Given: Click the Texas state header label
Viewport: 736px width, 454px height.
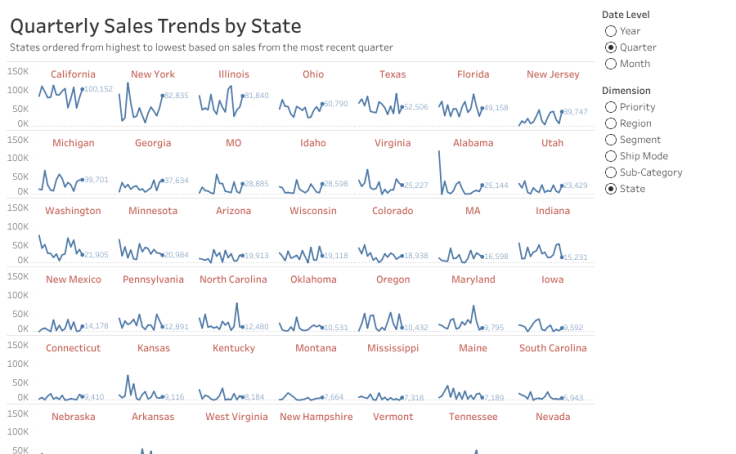Looking at the screenshot, I should pos(393,75).
